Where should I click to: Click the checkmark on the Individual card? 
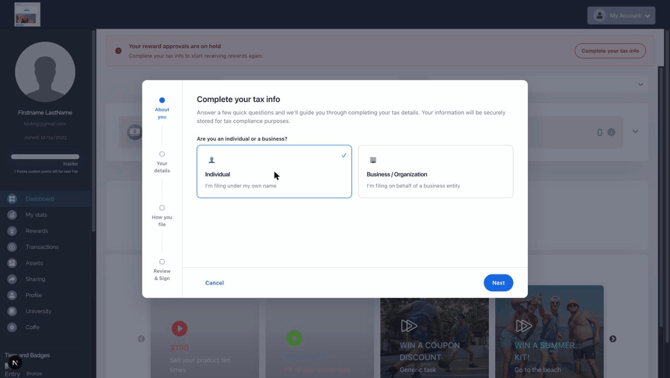coord(344,155)
